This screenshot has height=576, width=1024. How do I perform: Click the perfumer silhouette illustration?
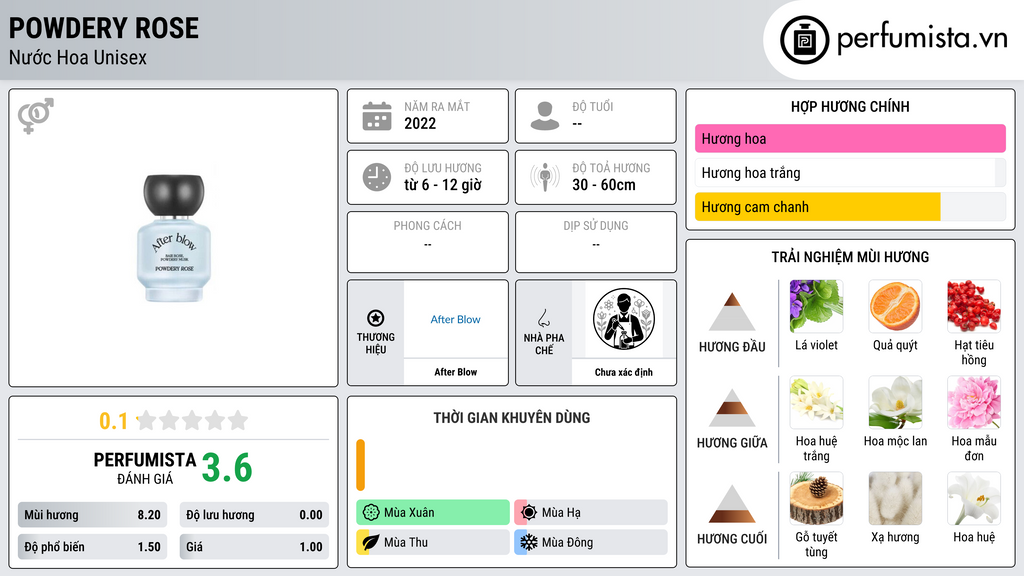tap(624, 319)
